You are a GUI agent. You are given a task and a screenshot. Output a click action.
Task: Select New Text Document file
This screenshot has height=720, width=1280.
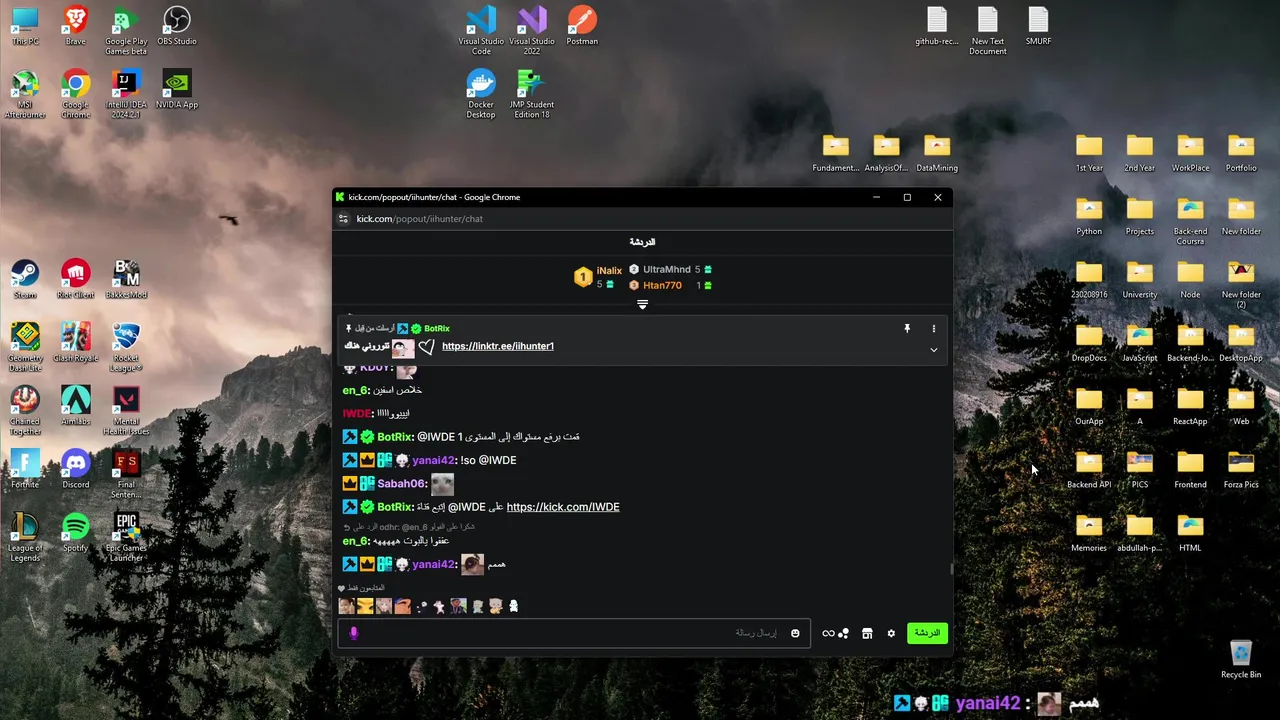click(x=987, y=31)
